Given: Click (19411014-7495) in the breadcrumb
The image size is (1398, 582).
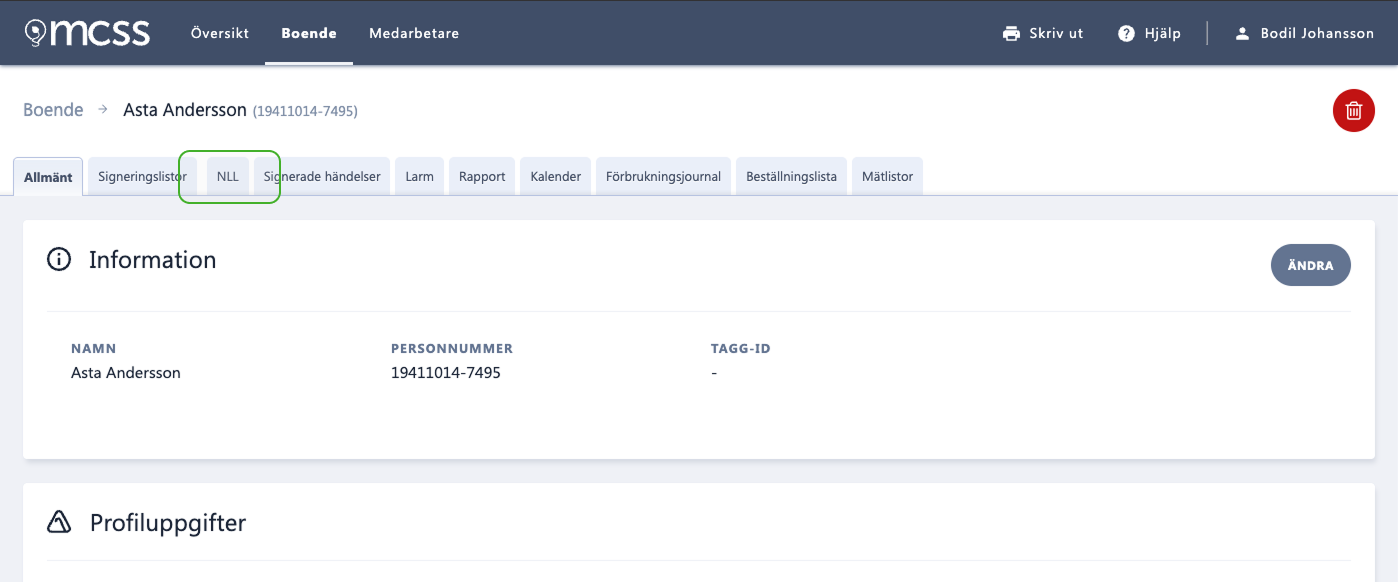Looking at the screenshot, I should pyautogui.click(x=305, y=111).
